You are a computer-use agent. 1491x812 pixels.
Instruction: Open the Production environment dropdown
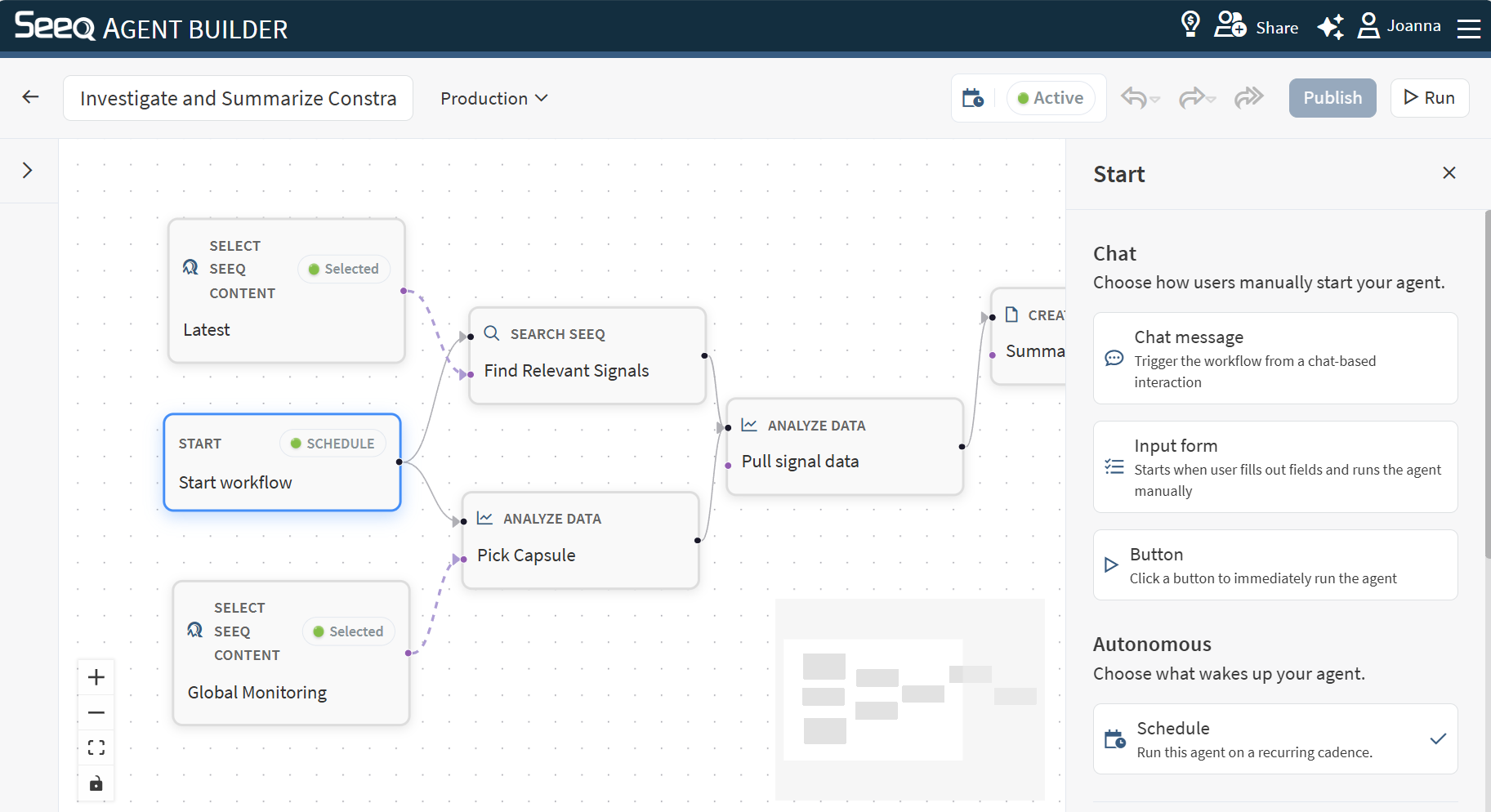[493, 98]
